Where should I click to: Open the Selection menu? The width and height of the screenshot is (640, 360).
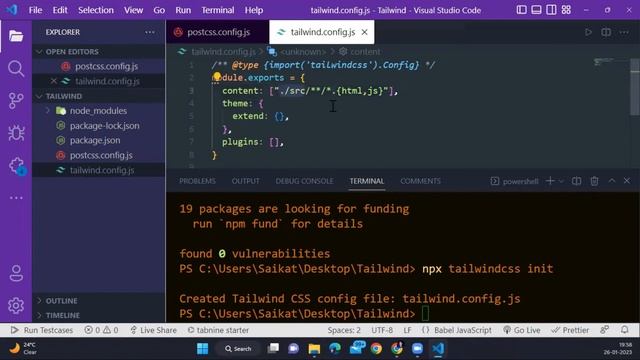coord(96,10)
